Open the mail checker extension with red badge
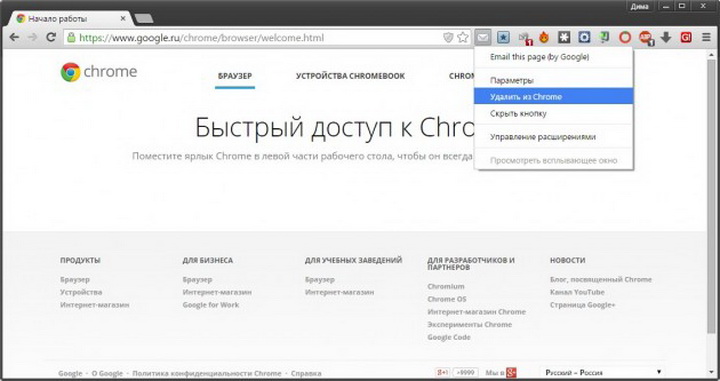This screenshot has width=720, height=381. coord(524,38)
